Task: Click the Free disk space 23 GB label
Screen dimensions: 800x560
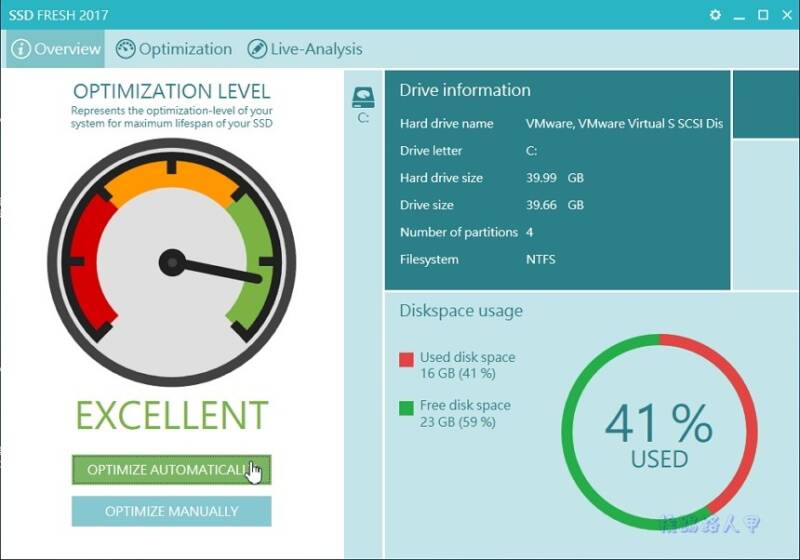Action: click(x=465, y=414)
